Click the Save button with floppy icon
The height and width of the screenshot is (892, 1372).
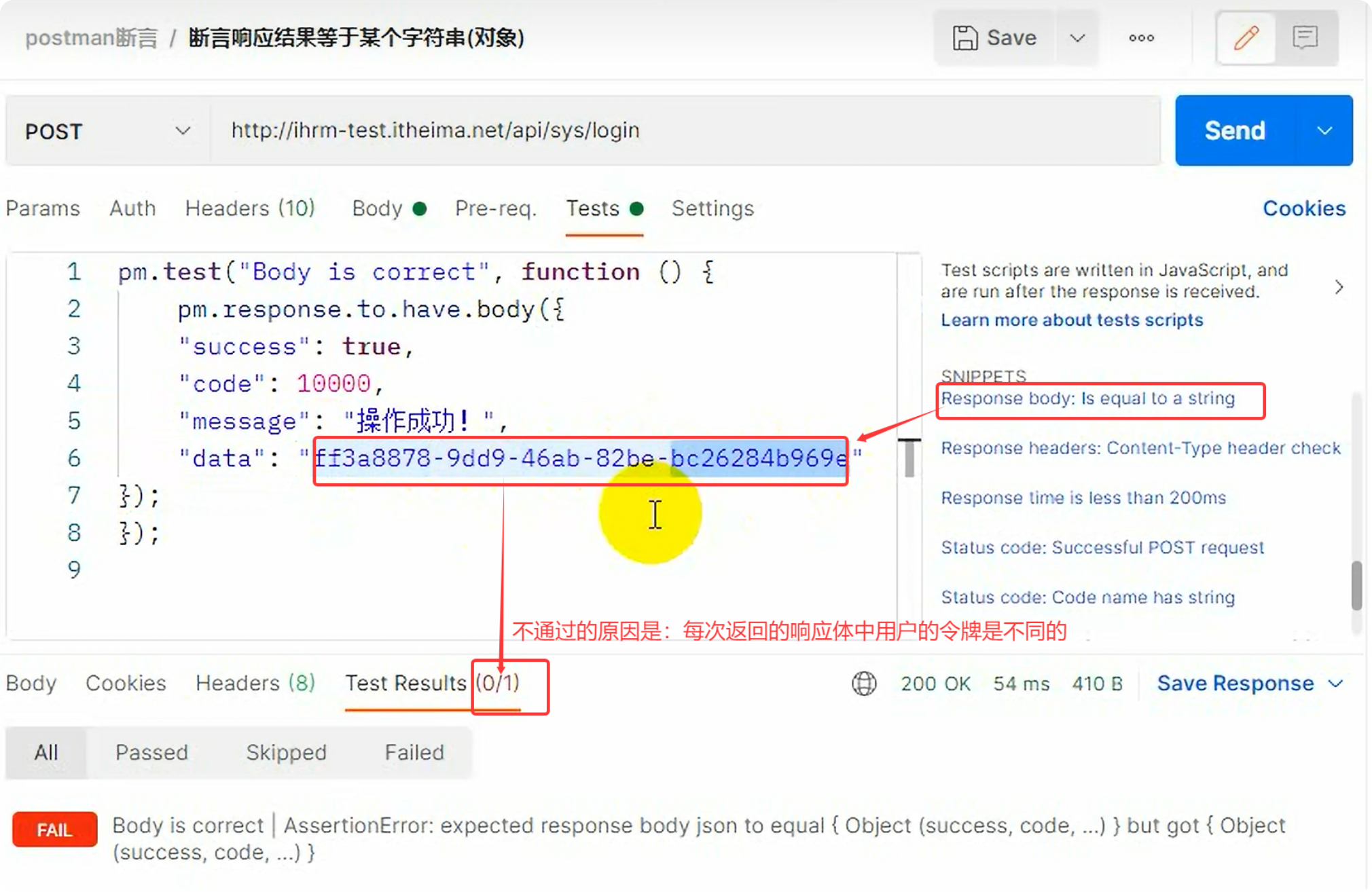click(x=995, y=38)
